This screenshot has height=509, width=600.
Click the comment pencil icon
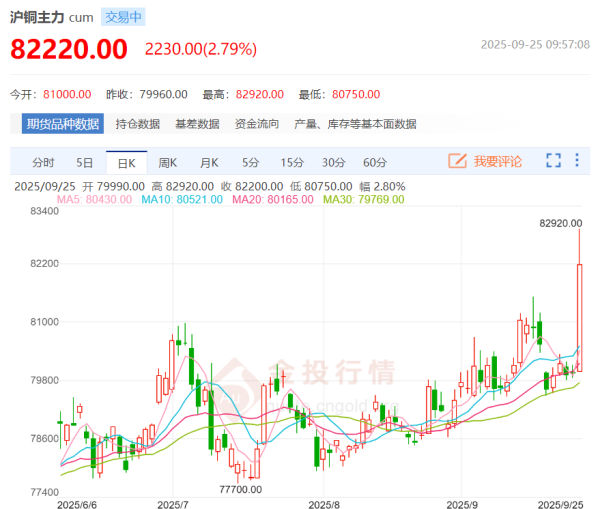458,161
